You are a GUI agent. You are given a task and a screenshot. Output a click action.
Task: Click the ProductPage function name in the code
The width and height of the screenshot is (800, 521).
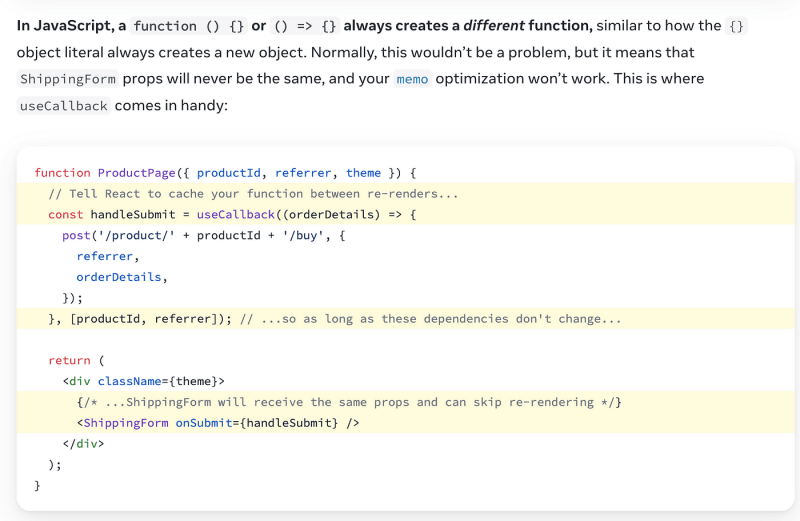137,173
